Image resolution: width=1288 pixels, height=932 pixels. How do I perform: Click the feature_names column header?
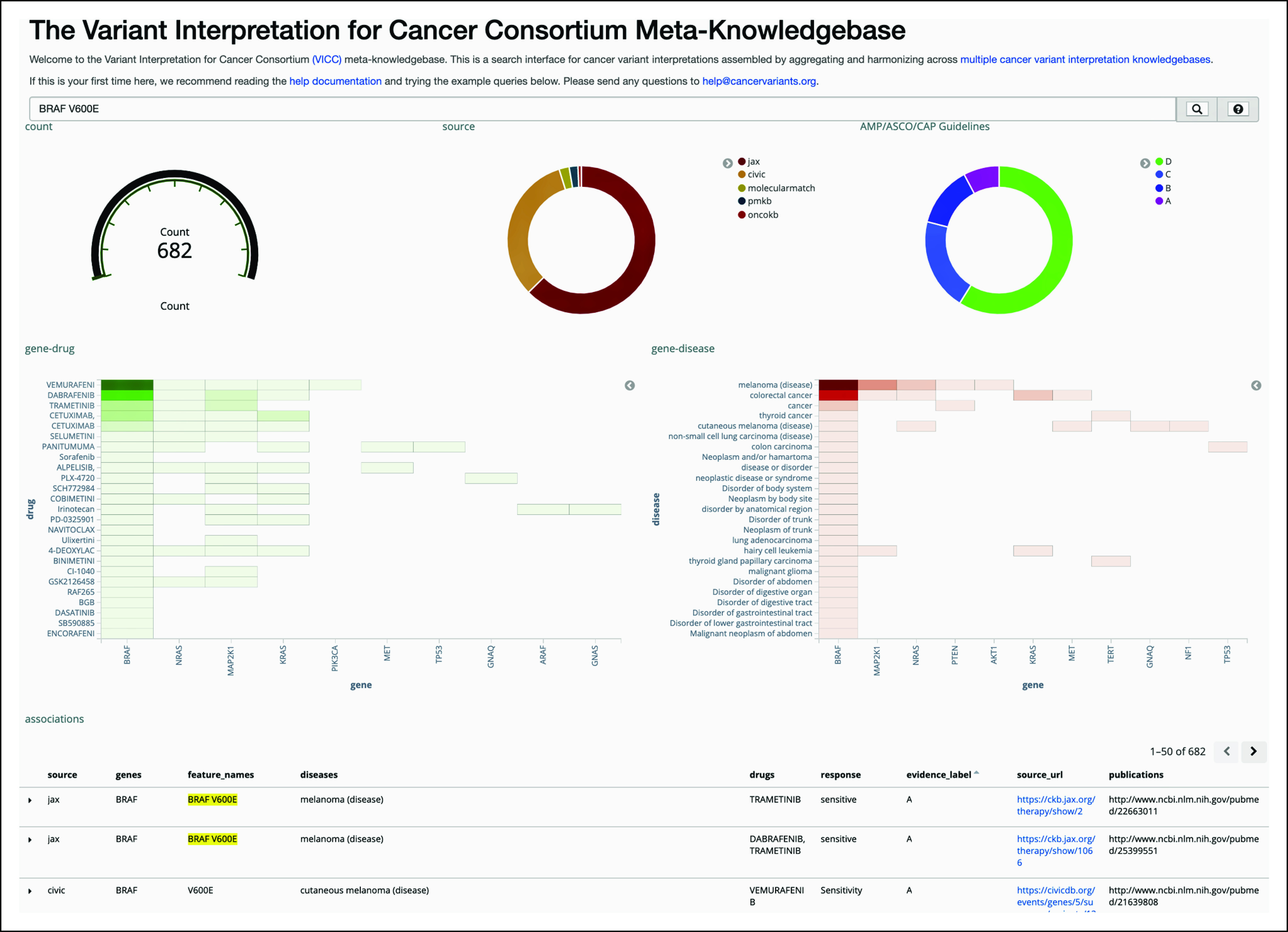click(x=221, y=775)
